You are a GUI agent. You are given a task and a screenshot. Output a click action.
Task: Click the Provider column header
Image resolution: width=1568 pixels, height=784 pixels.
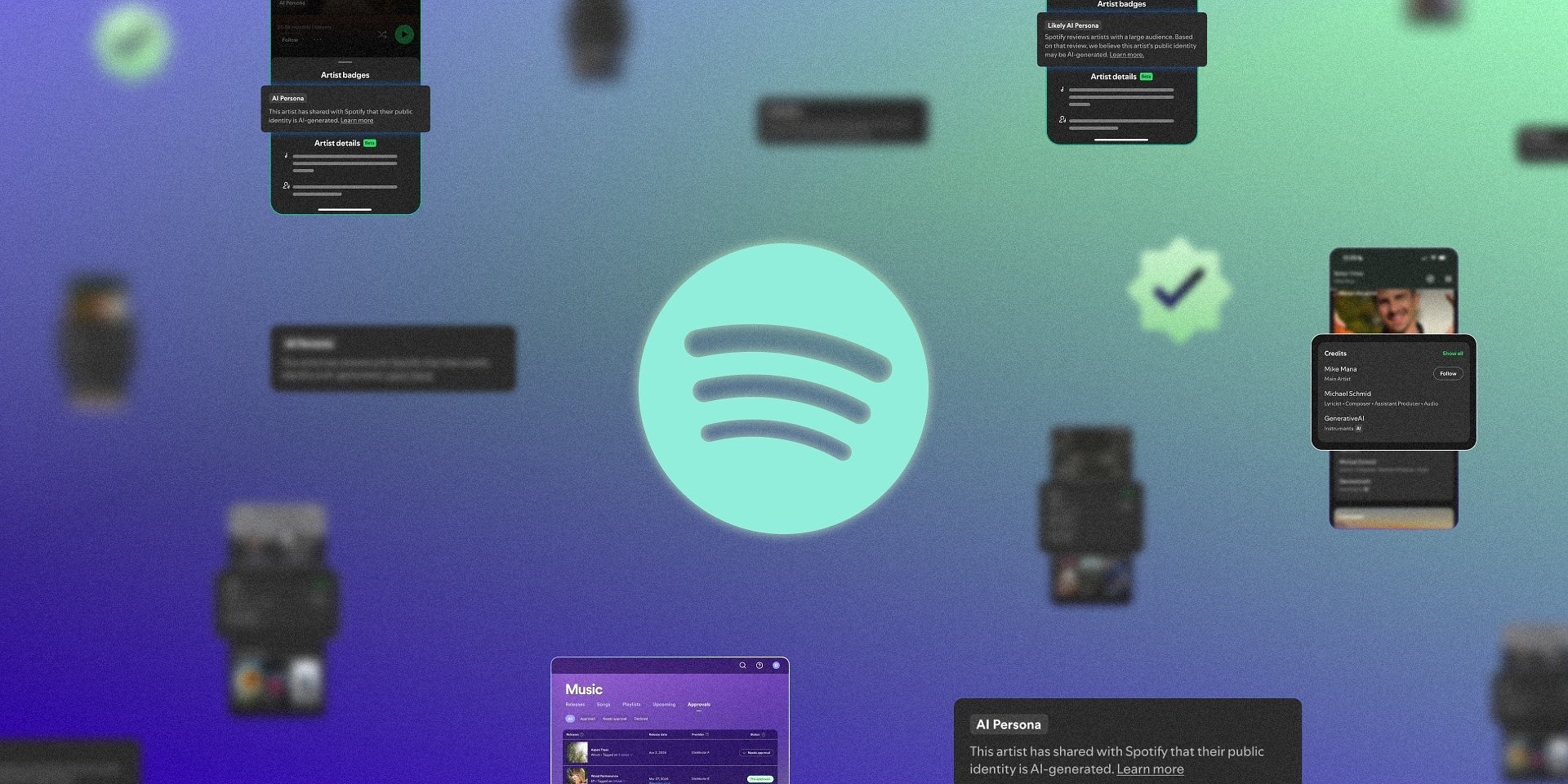coord(697,735)
